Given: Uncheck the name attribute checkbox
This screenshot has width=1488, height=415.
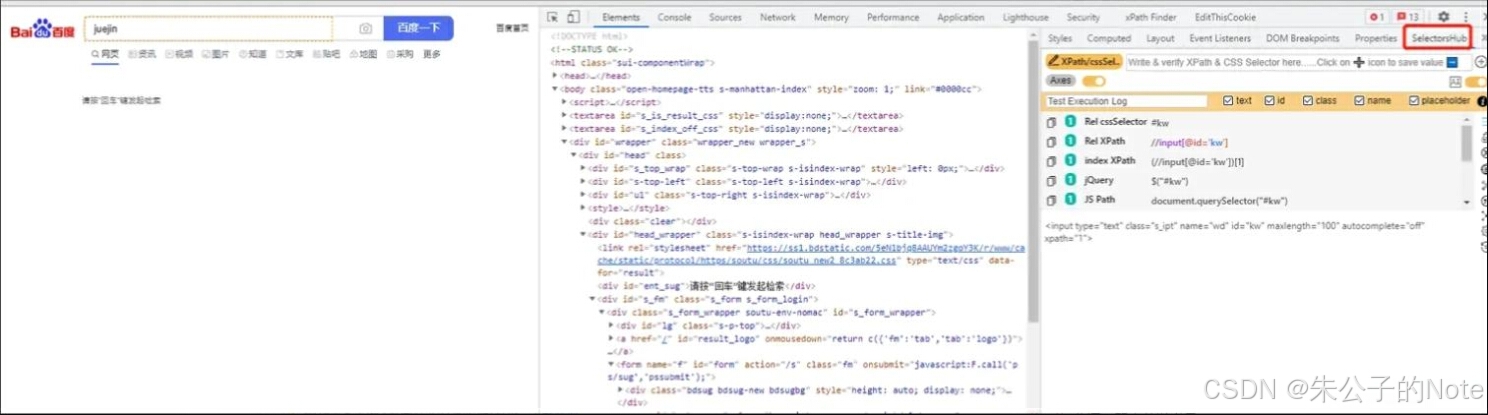Looking at the screenshot, I should click(1359, 101).
